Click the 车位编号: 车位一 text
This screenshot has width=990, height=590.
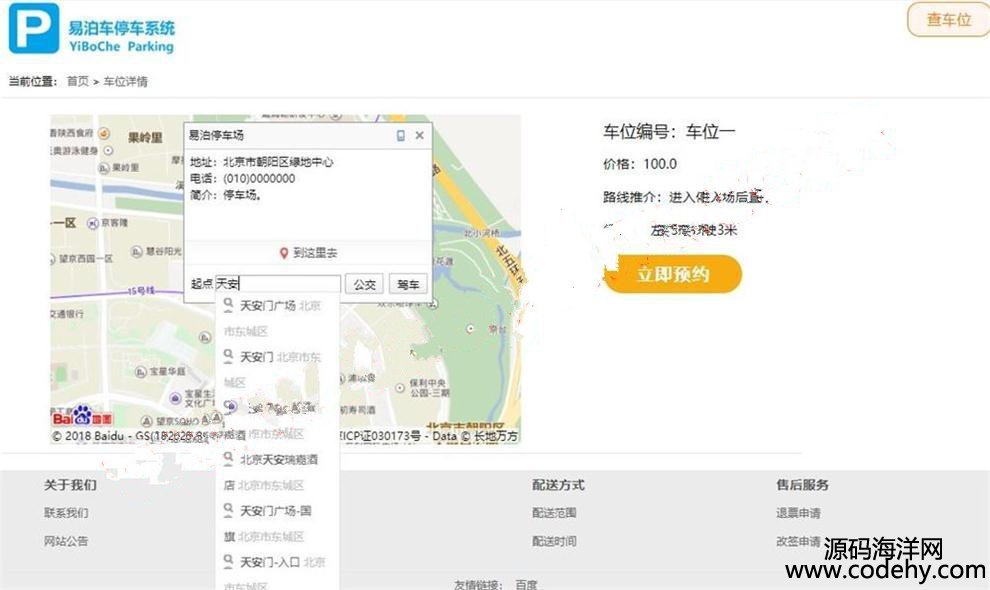pos(669,132)
